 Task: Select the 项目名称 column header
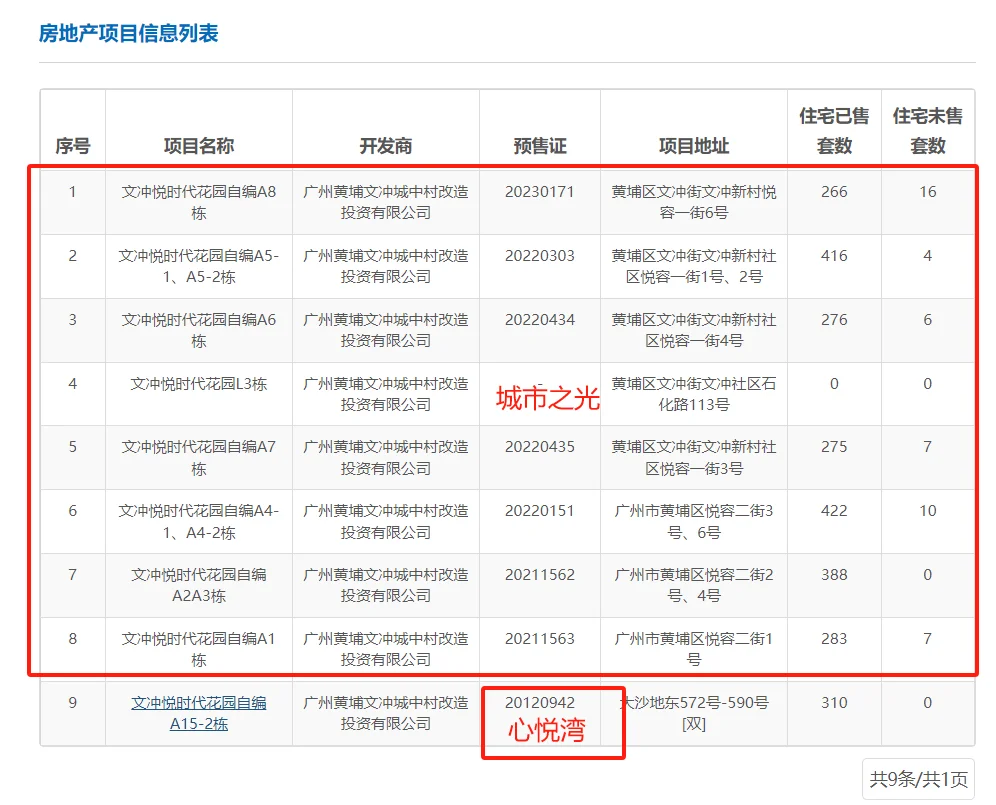199,146
